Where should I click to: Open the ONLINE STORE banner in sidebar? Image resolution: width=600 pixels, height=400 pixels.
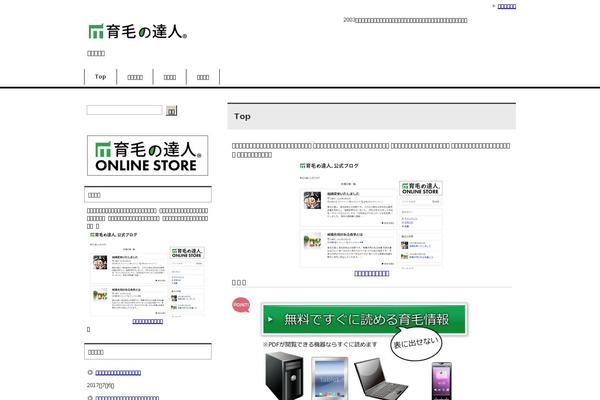148,155
